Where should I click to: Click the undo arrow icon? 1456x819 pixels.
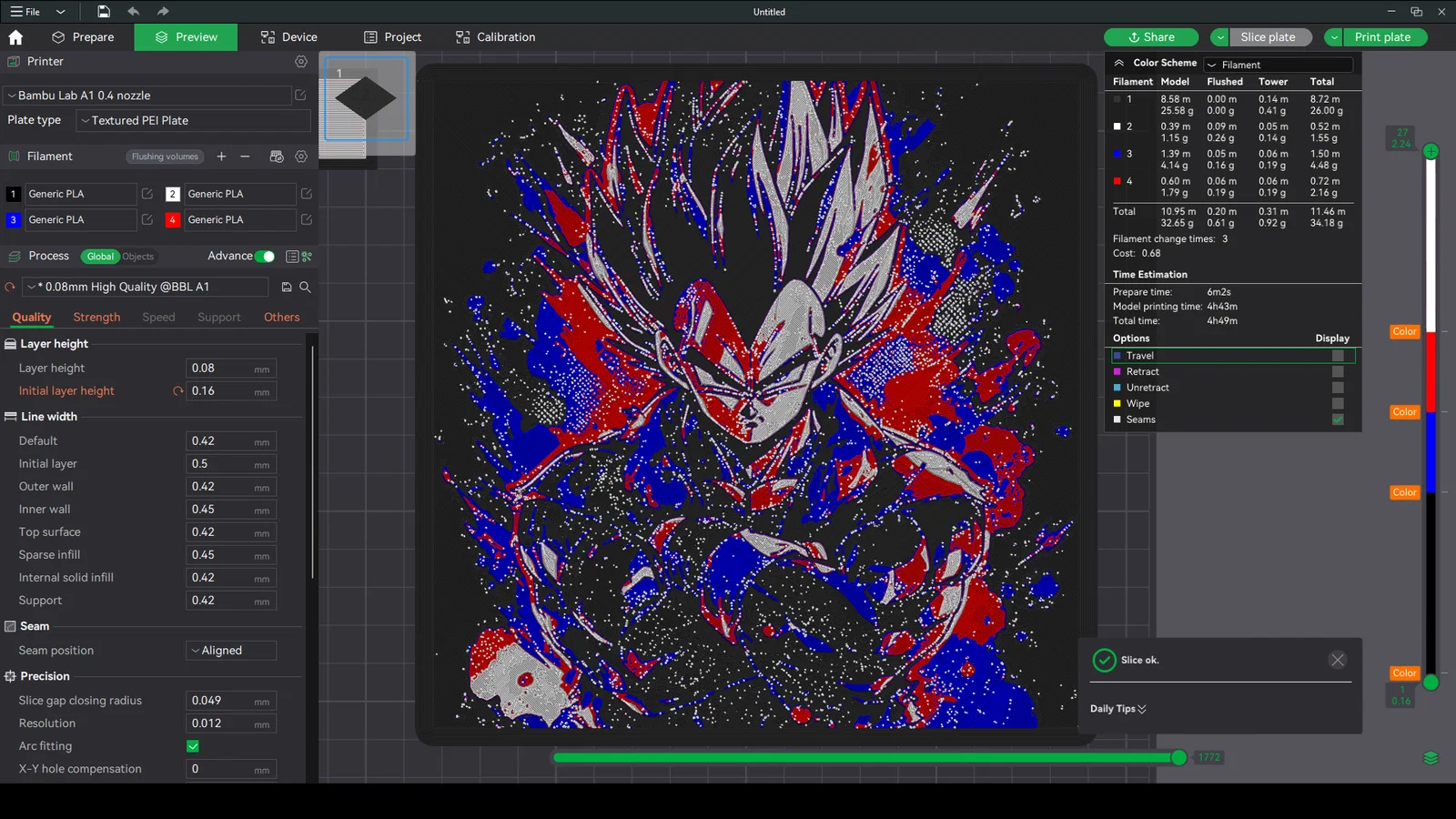134,12
